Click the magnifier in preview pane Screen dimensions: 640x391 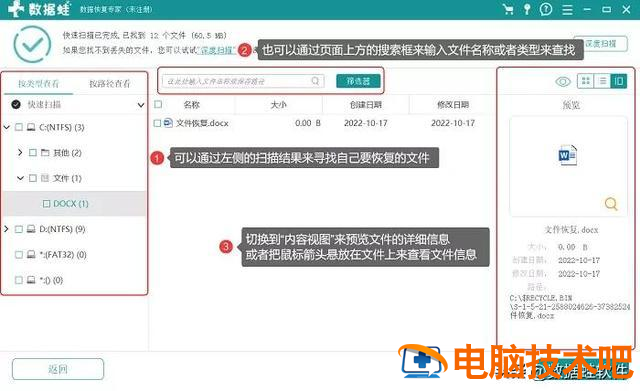(611, 203)
